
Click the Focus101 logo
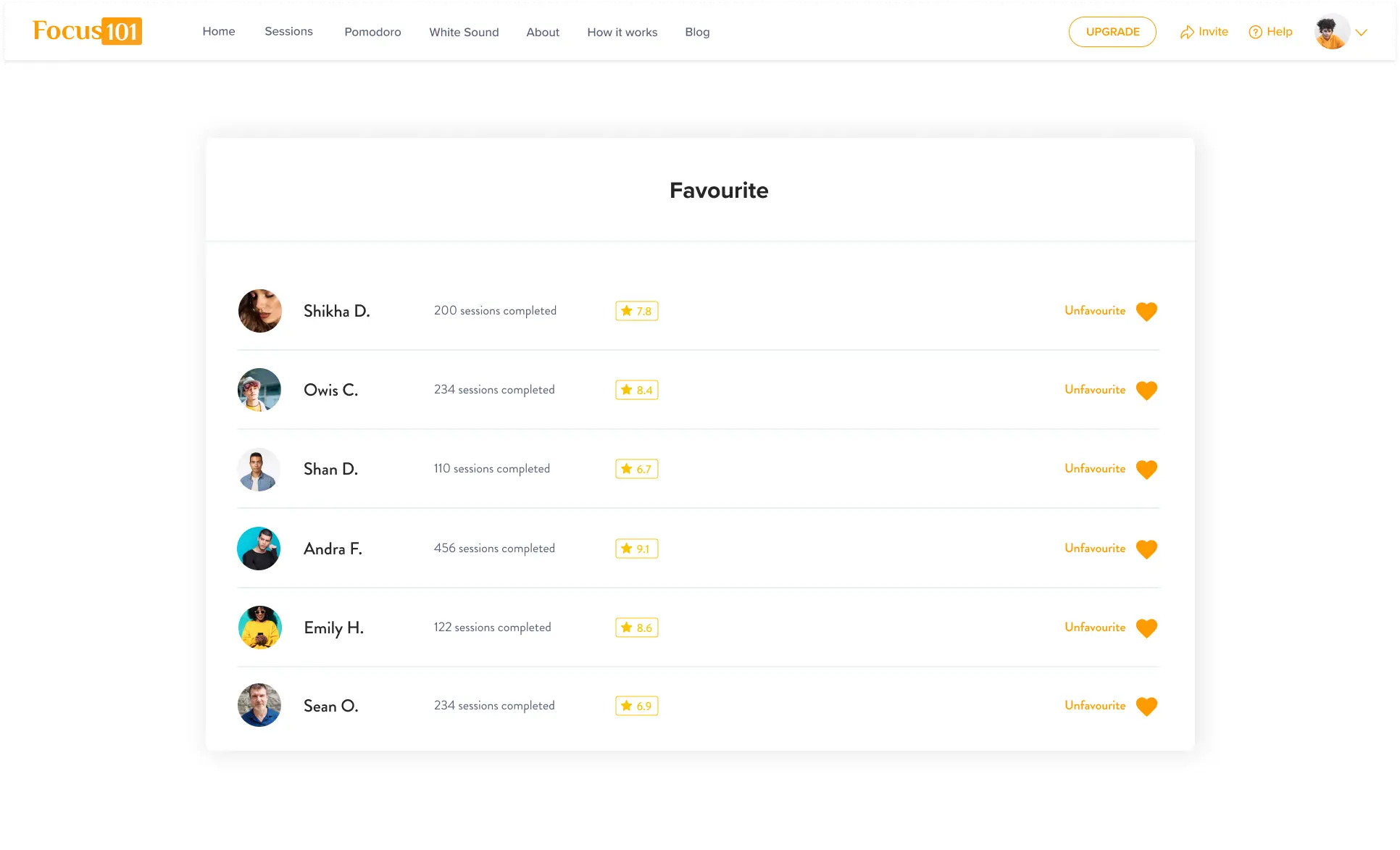point(87,31)
